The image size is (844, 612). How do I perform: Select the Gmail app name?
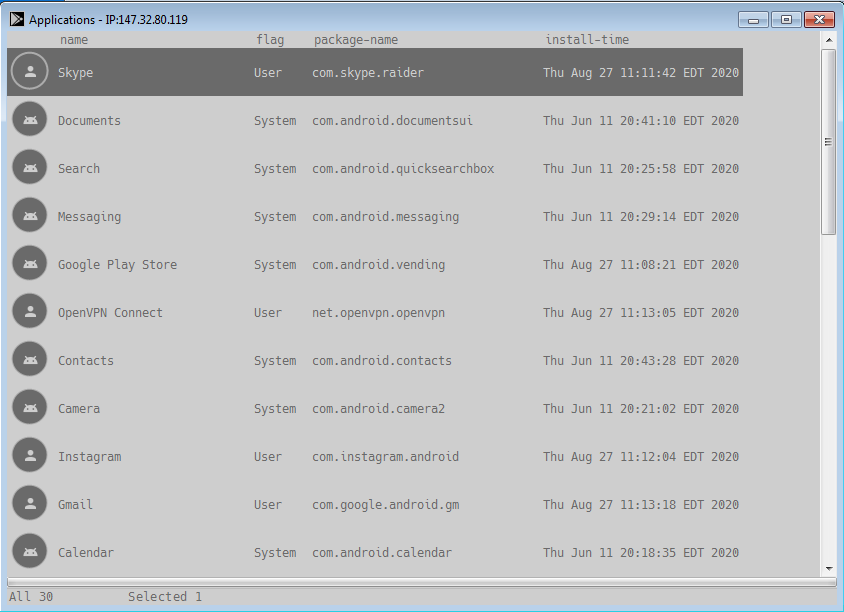[75, 504]
